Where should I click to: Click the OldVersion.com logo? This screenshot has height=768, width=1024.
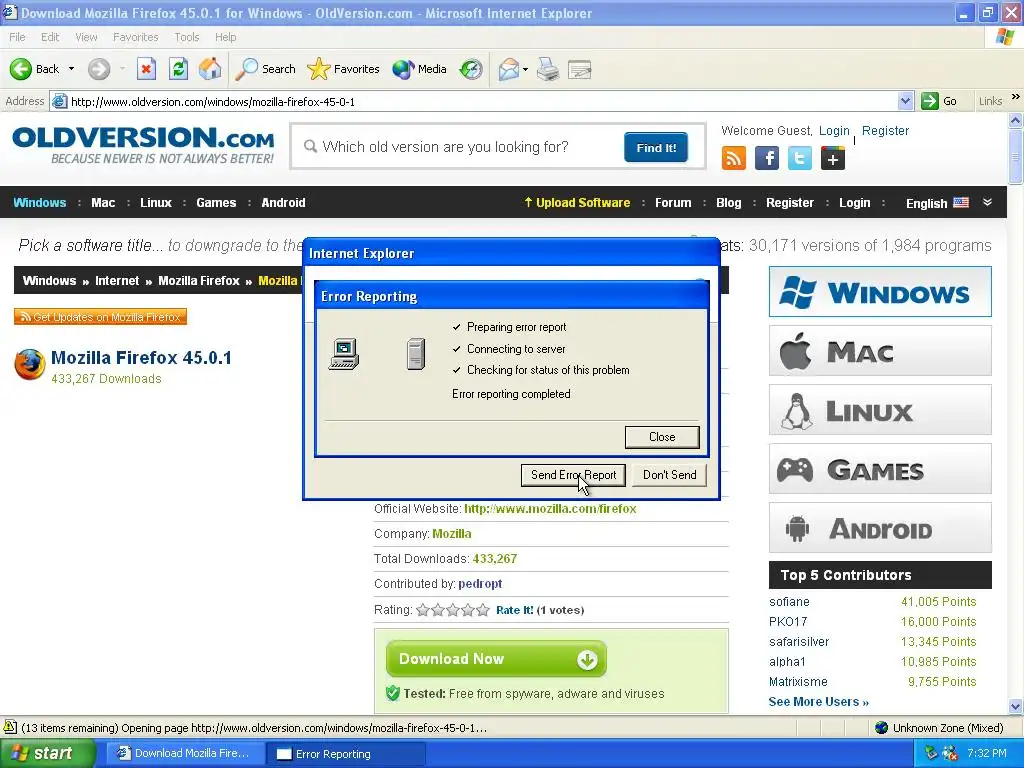(x=143, y=145)
